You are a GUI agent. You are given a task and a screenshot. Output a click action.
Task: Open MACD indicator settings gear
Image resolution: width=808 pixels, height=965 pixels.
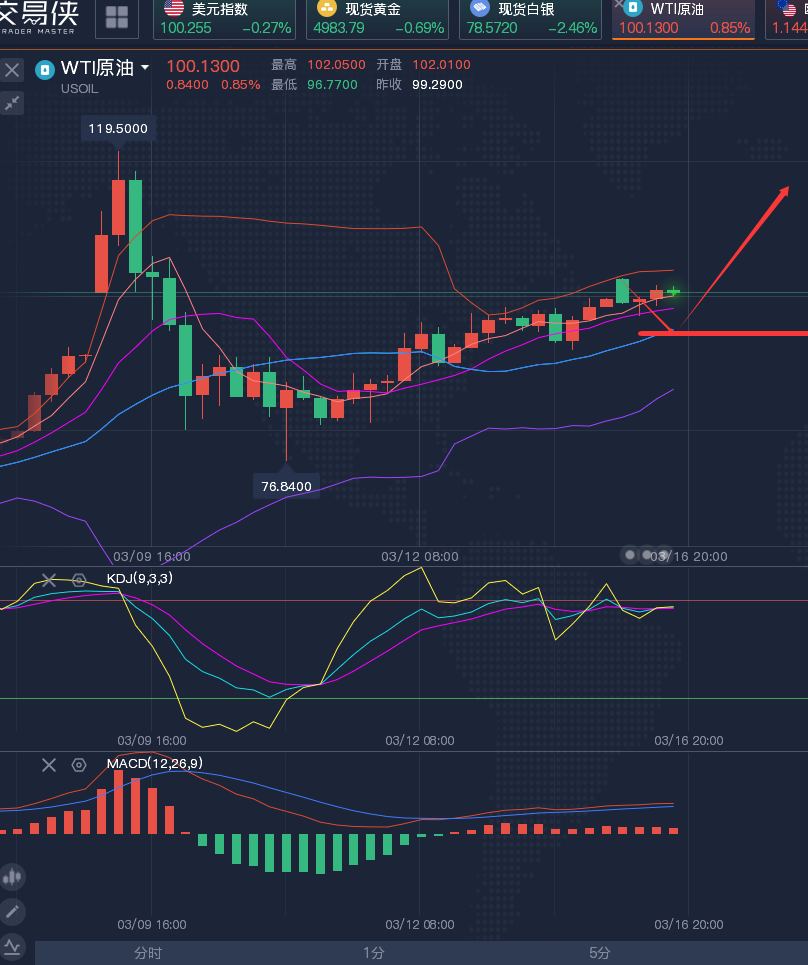click(x=79, y=765)
